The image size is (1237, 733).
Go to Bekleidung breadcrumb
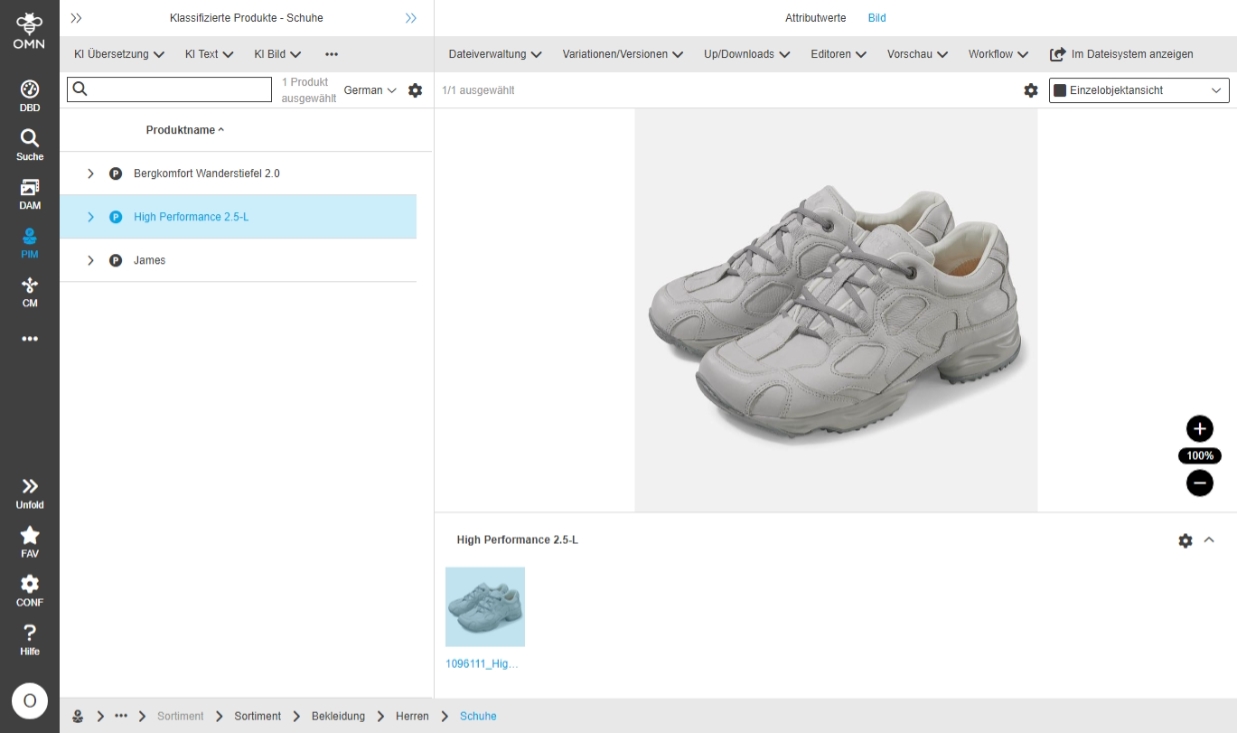(337, 716)
